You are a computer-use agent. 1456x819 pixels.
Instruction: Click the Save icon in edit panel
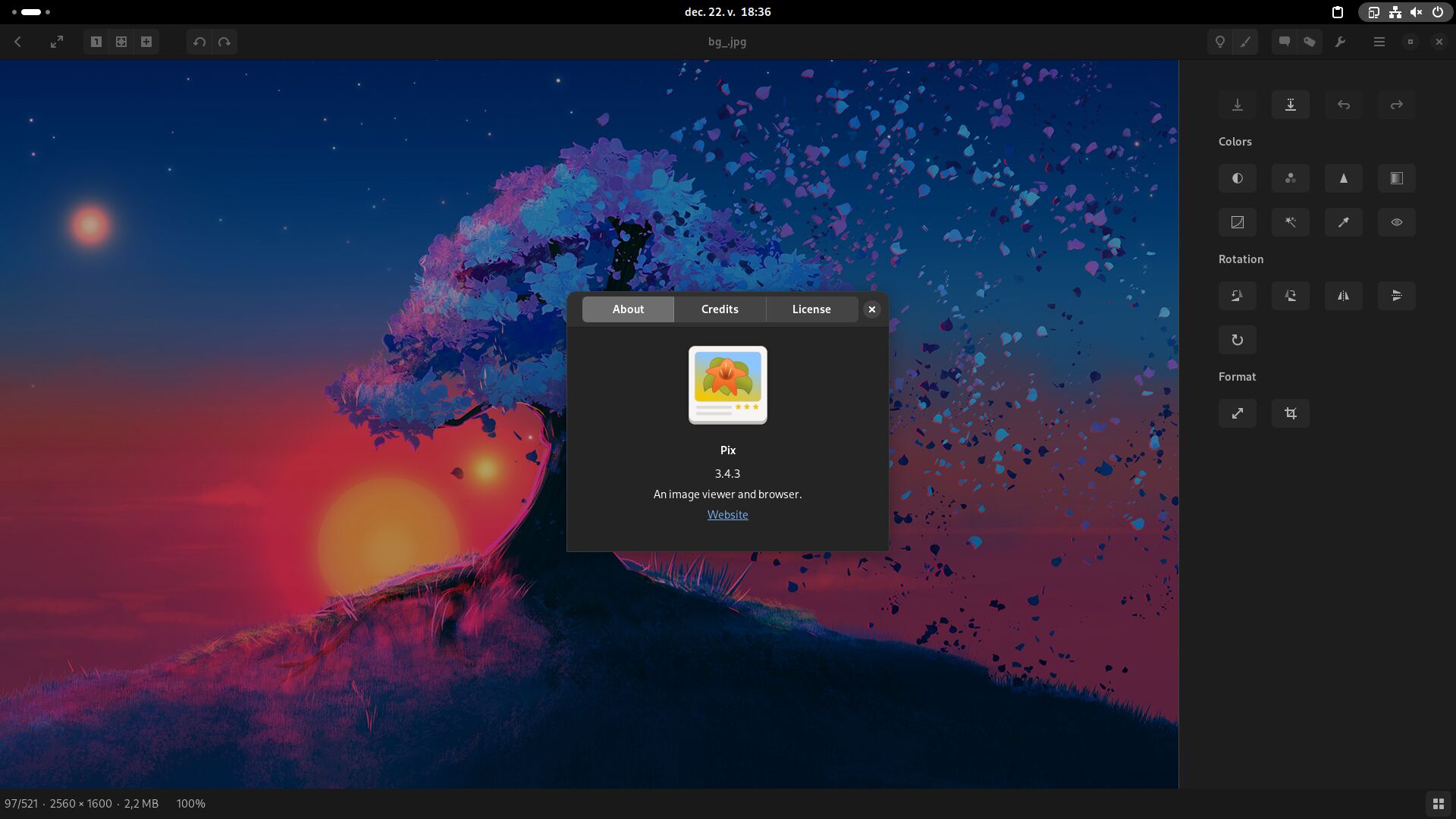click(x=1238, y=105)
